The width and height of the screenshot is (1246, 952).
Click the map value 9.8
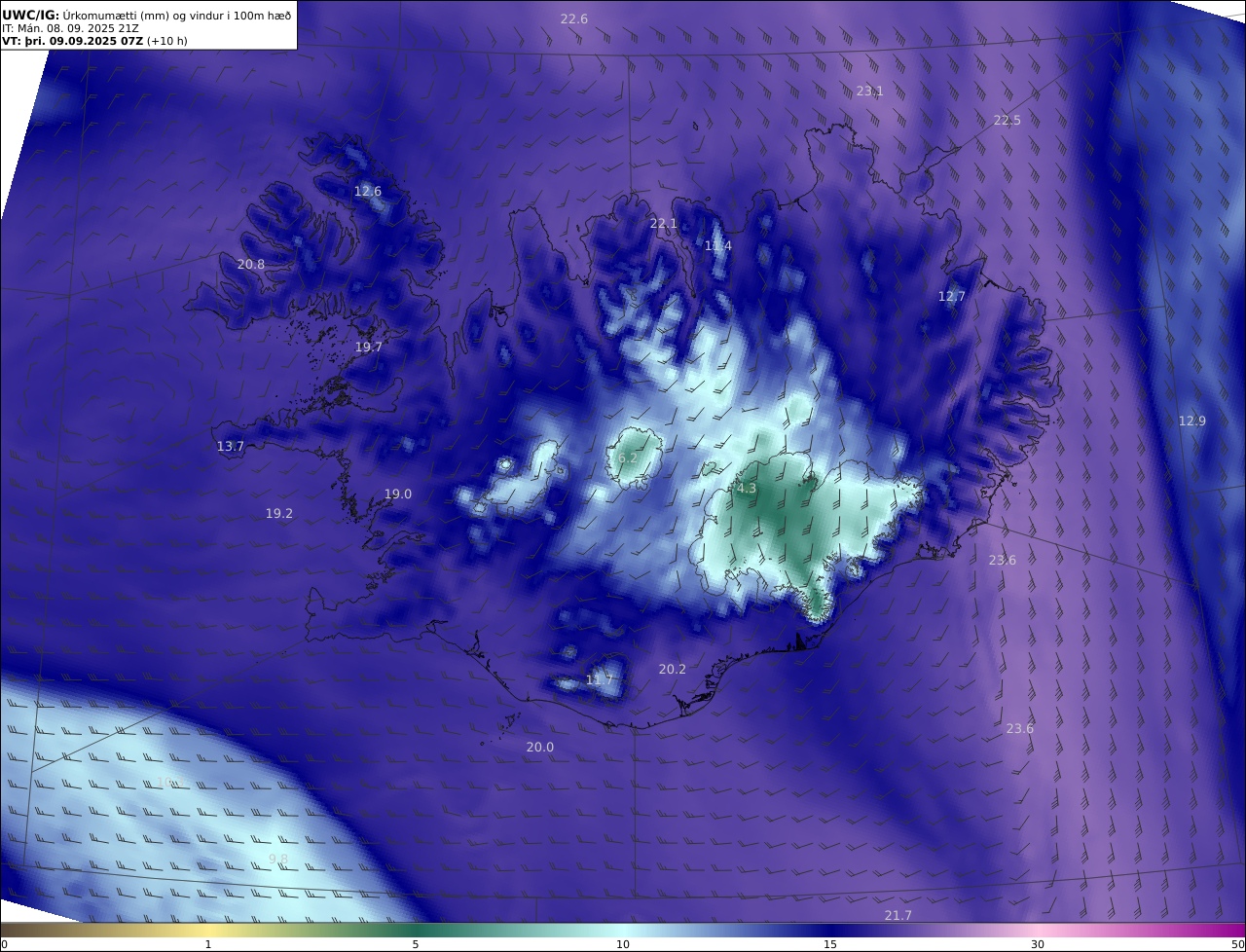[278, 860]
